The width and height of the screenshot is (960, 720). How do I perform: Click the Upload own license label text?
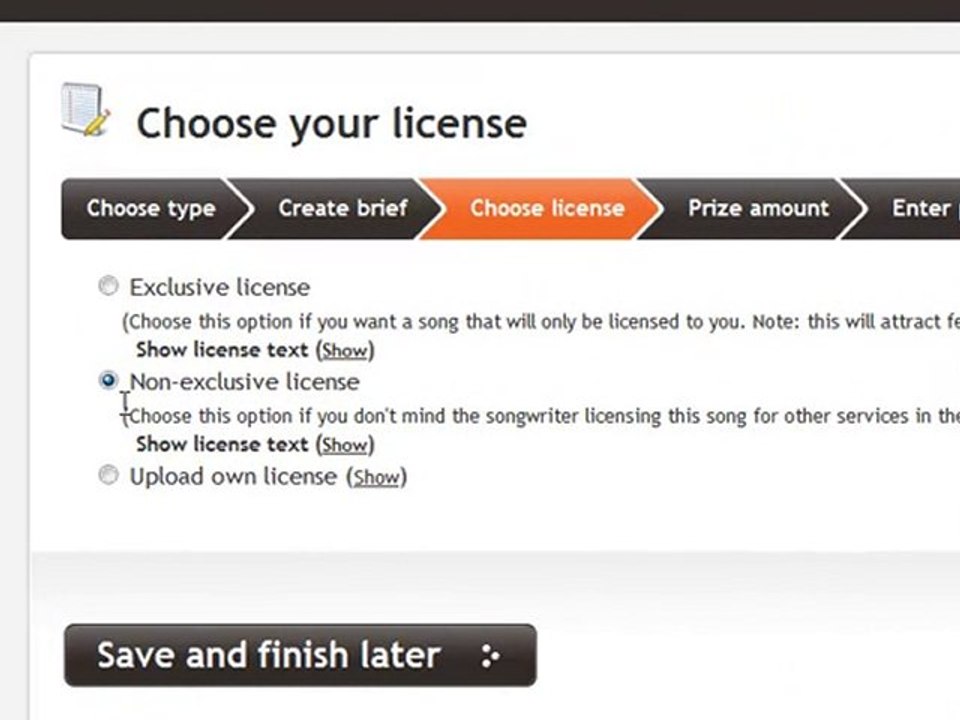[x=233, y=476]
